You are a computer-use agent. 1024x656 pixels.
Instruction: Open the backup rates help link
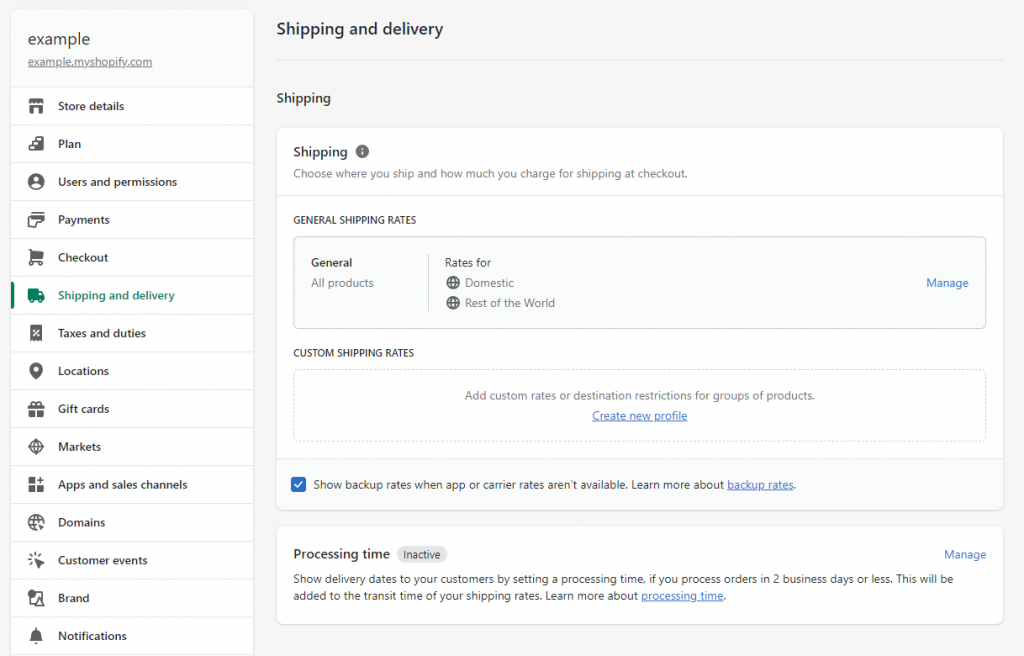tap(760, 485)
